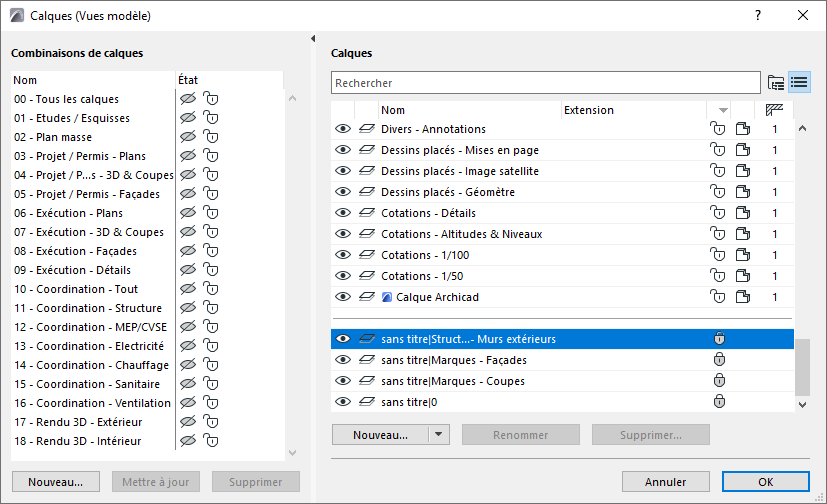Collapse the layer combinations panel arrow
Image resolution: width=827 pixels, height=504 pixels.
coord(315,38)
